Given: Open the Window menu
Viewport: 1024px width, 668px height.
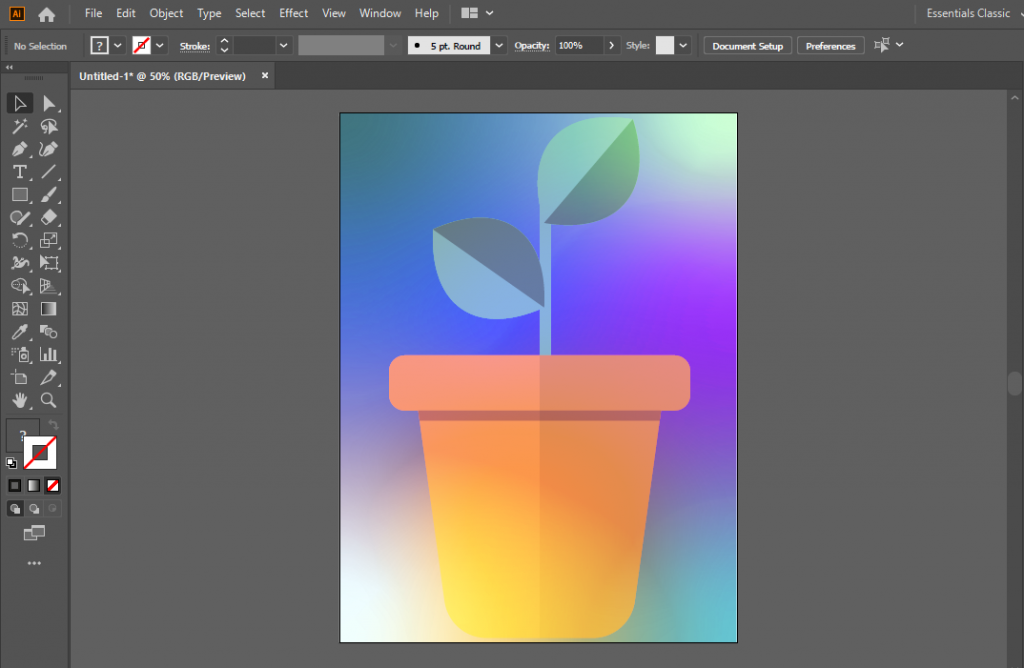Looking at the screenshot, I should 380,13.
